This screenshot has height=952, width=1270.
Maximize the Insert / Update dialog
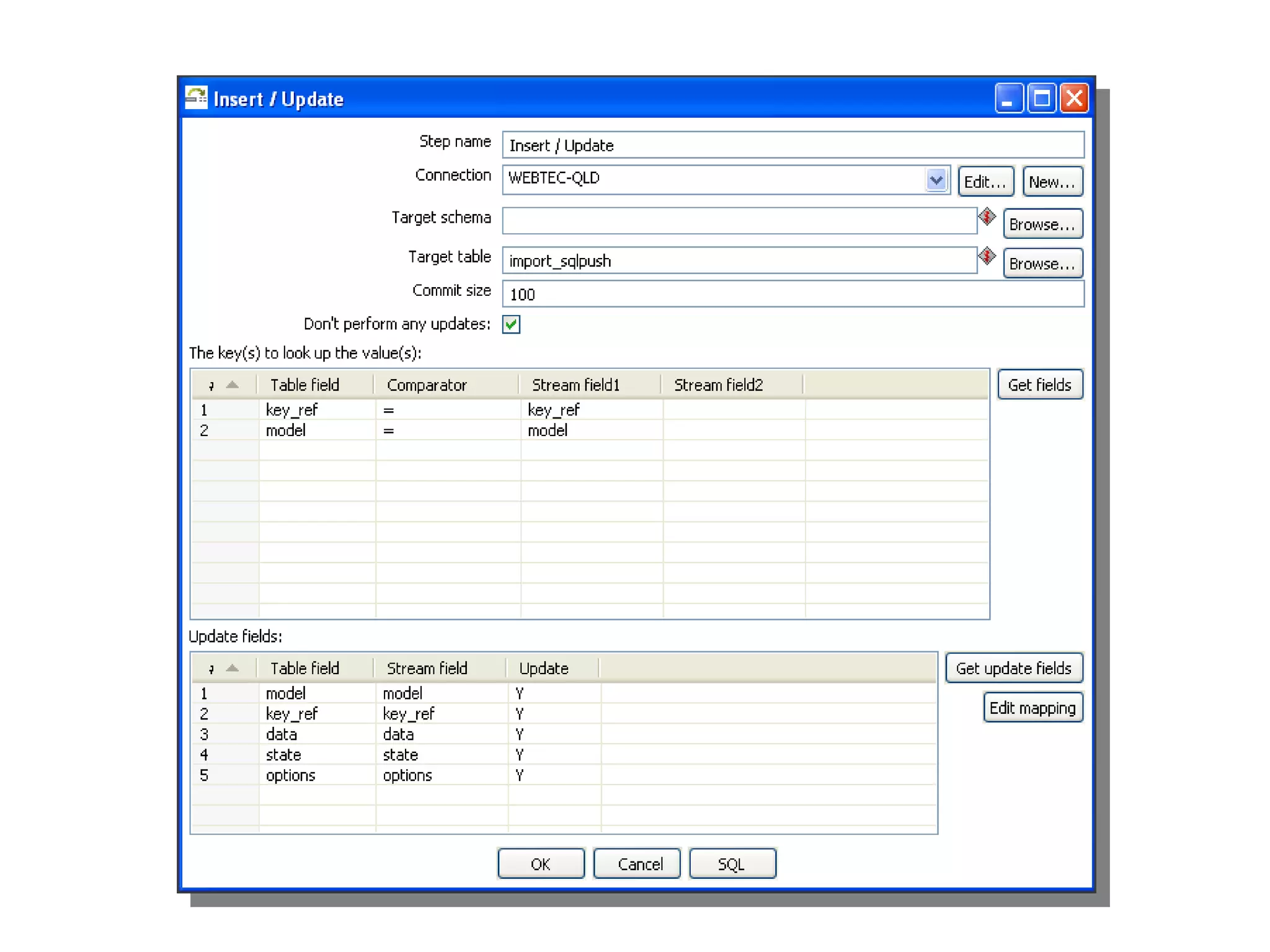[1041, 99]
